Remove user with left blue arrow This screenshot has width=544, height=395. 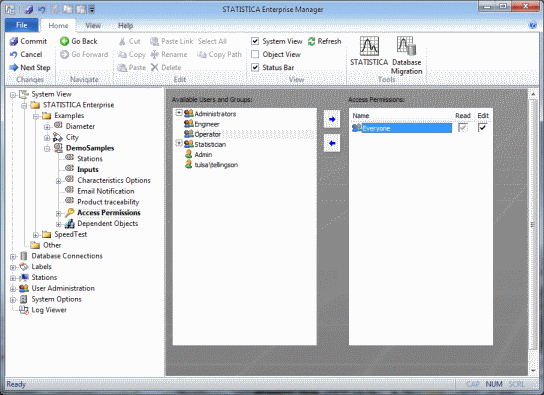(332, 143)
